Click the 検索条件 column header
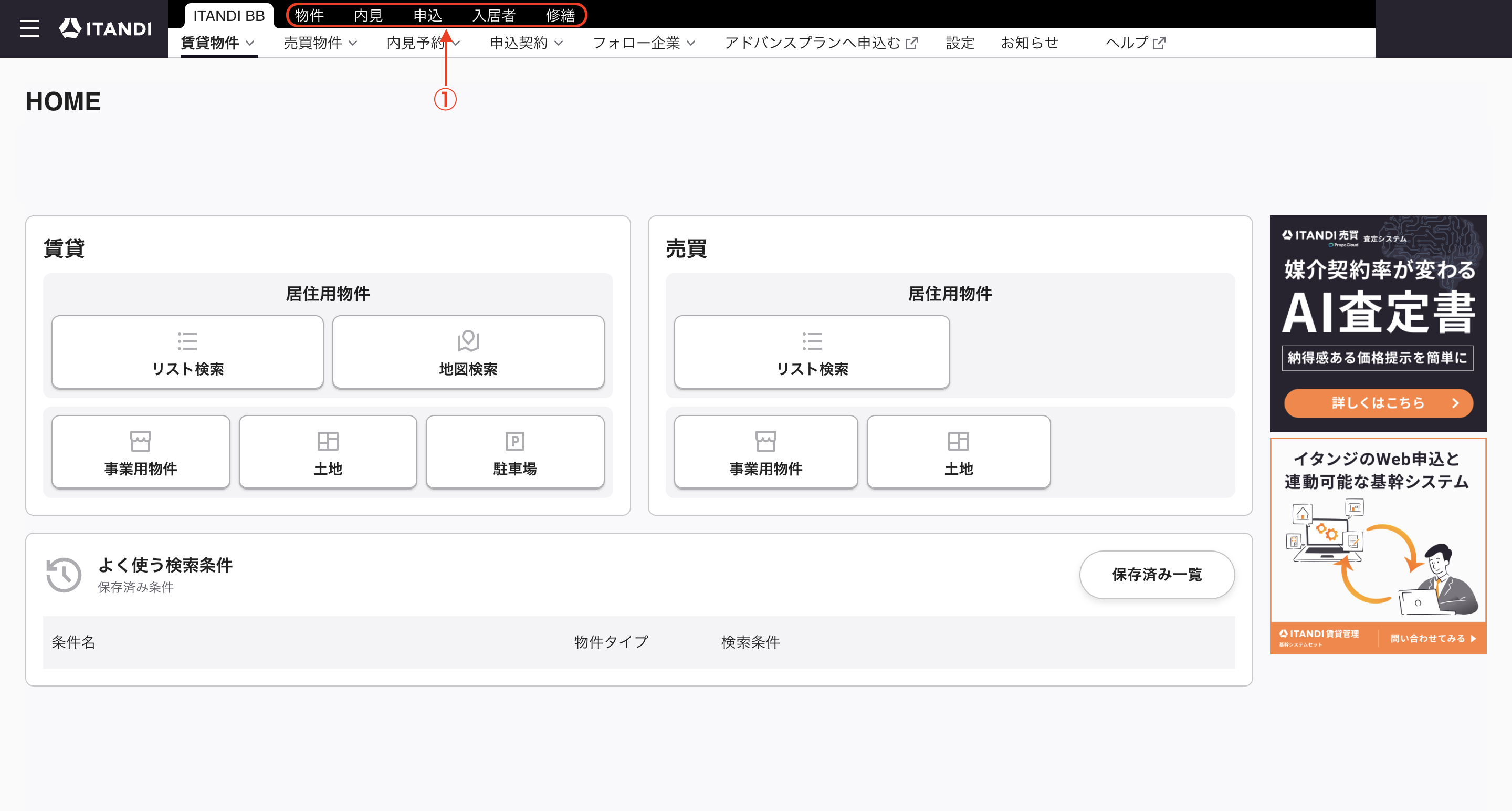The image size is (1512, 811). pyautogui.click(x=751, y=642)
